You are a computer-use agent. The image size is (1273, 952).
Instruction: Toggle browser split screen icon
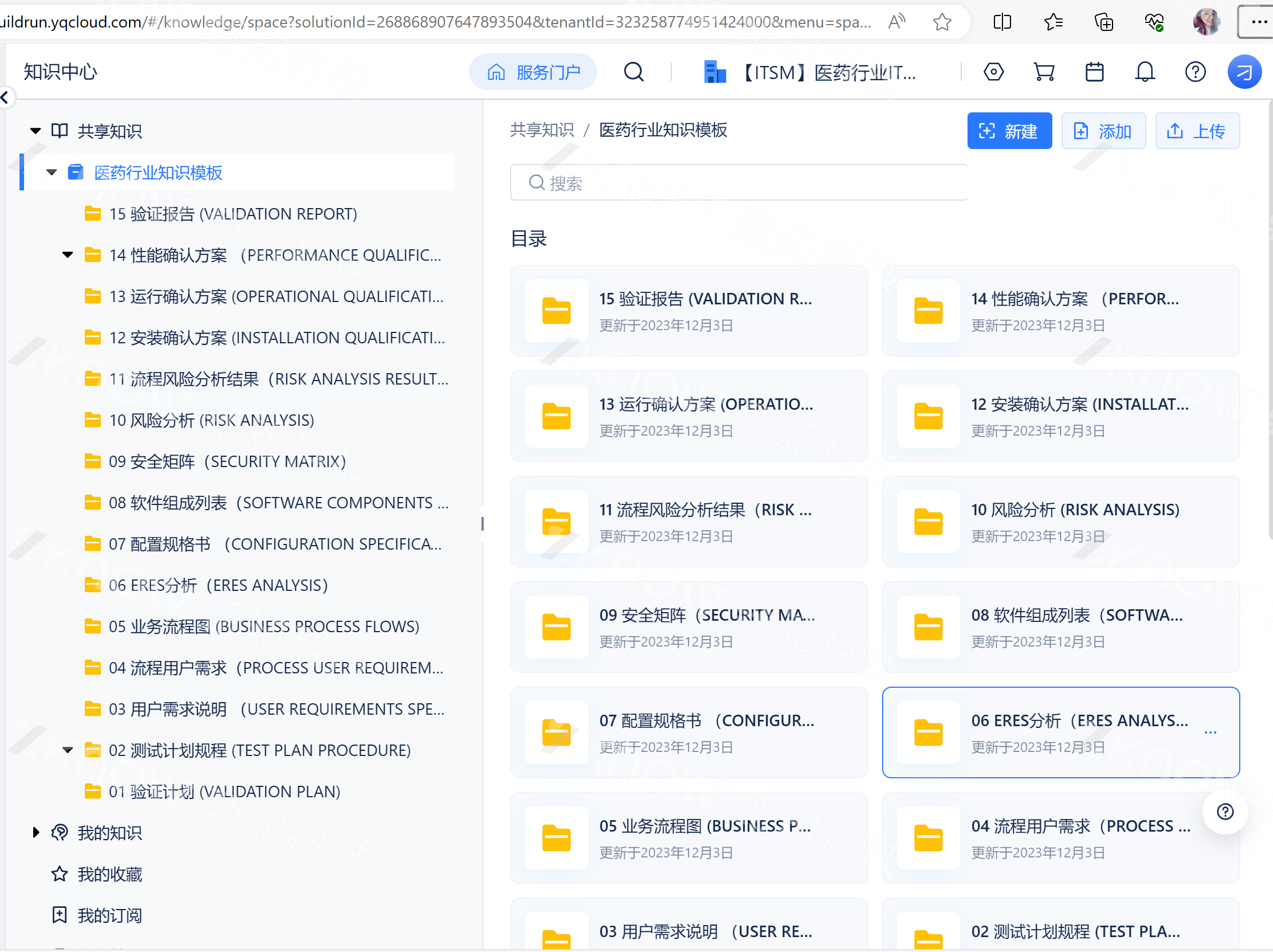[x=1002, y=22]
